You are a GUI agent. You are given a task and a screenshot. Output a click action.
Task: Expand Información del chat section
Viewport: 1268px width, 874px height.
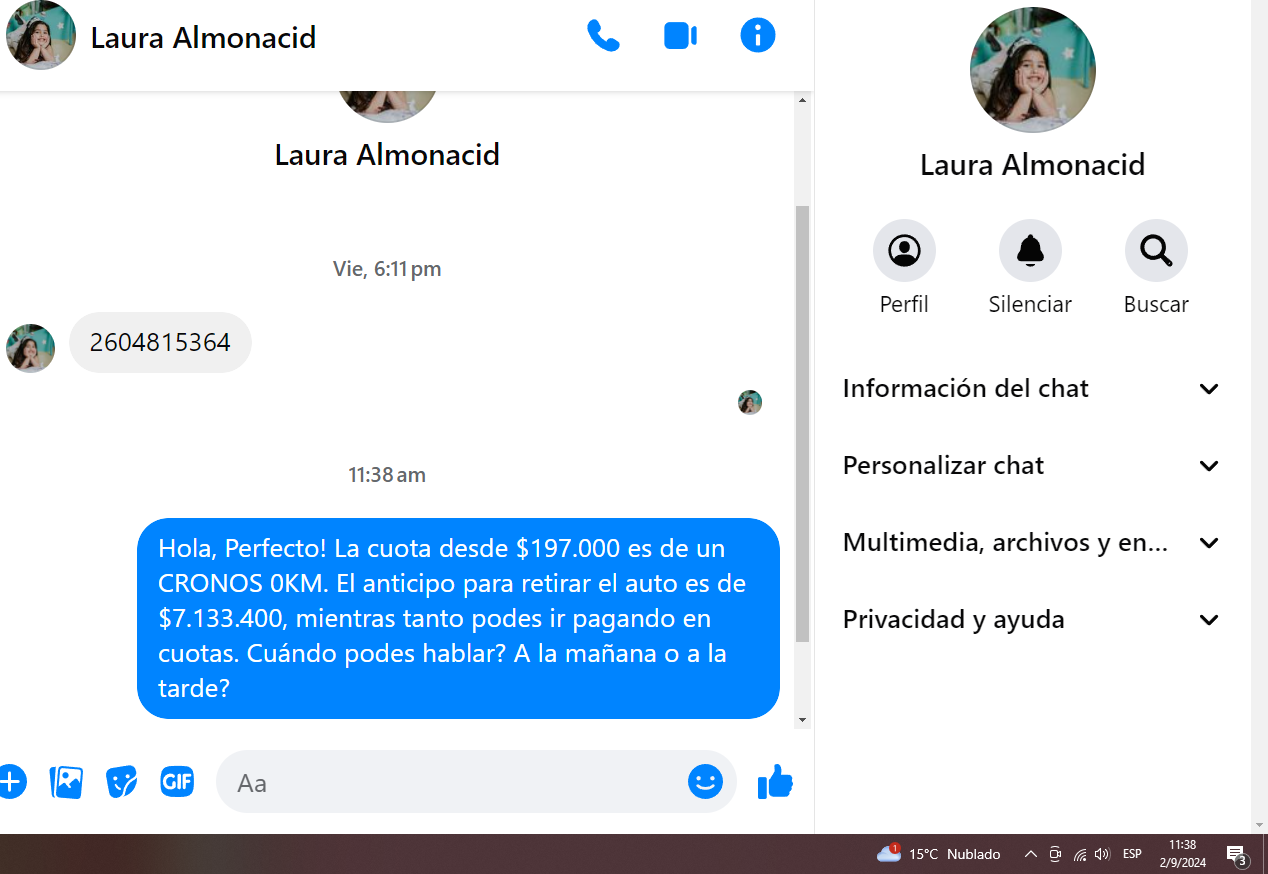1031,388
